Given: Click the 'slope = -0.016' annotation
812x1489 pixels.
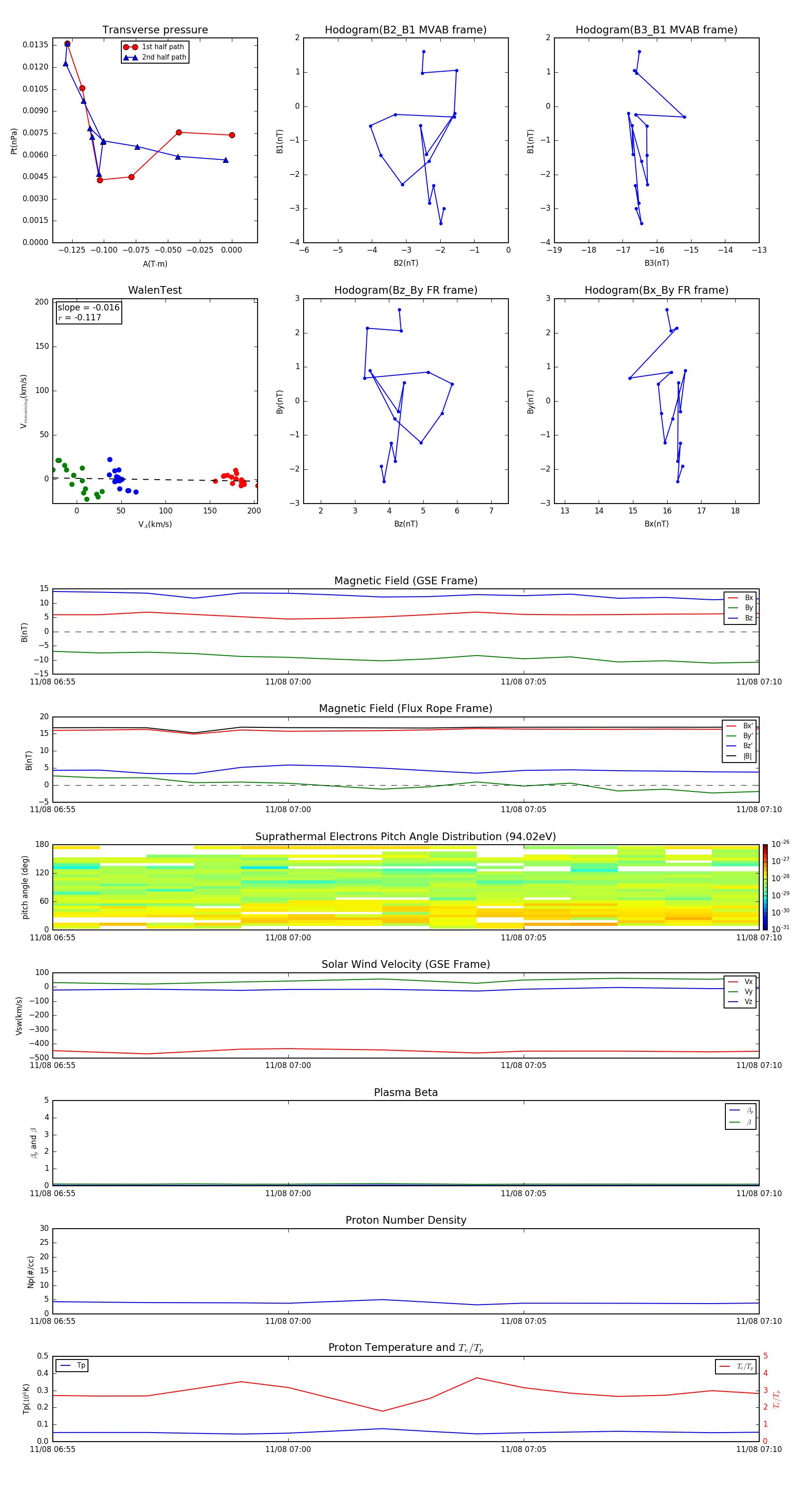Looking at the screenshot, I should tap(88, 308).
